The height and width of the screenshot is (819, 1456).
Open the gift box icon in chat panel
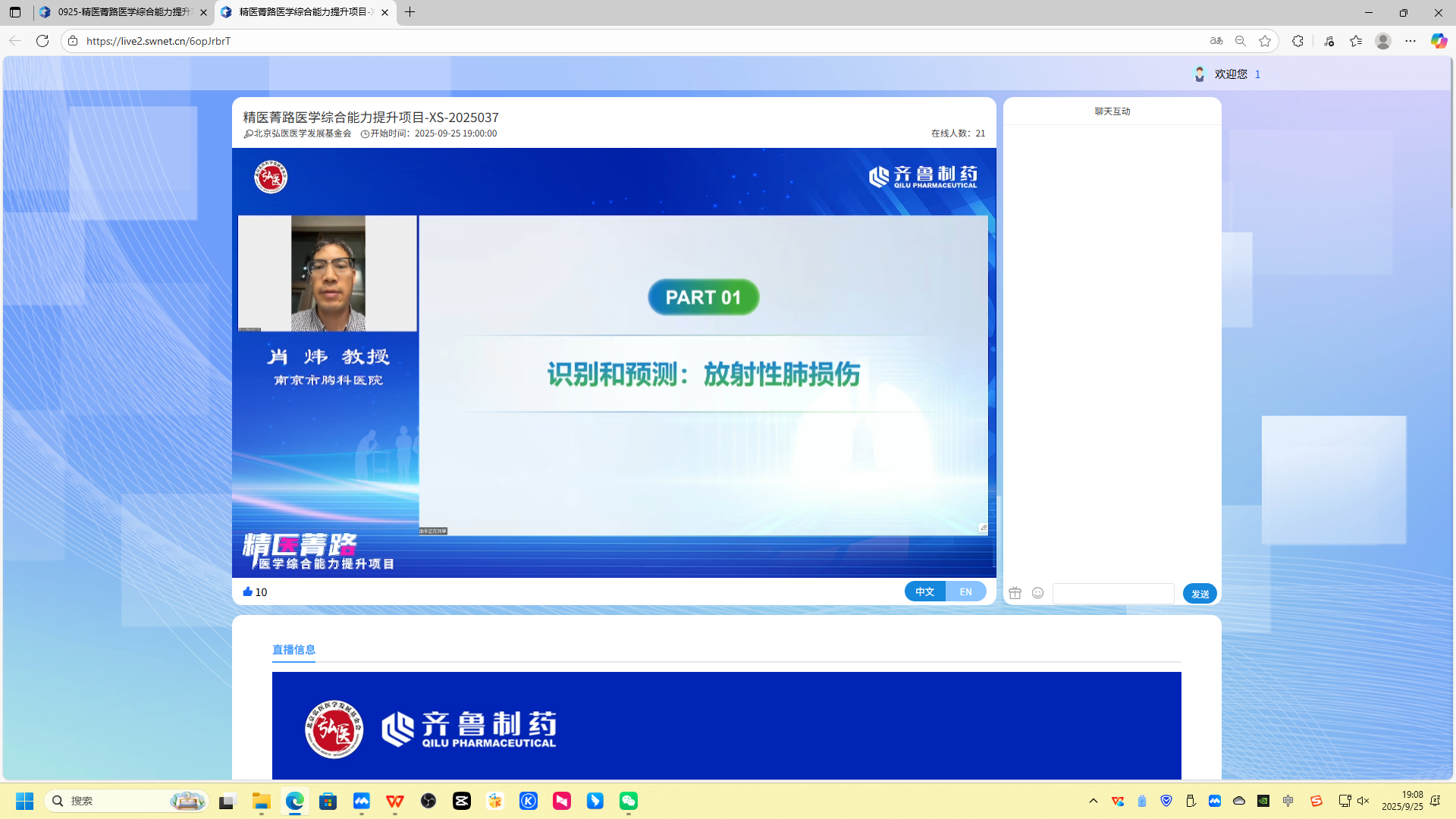click(1015, 593)
